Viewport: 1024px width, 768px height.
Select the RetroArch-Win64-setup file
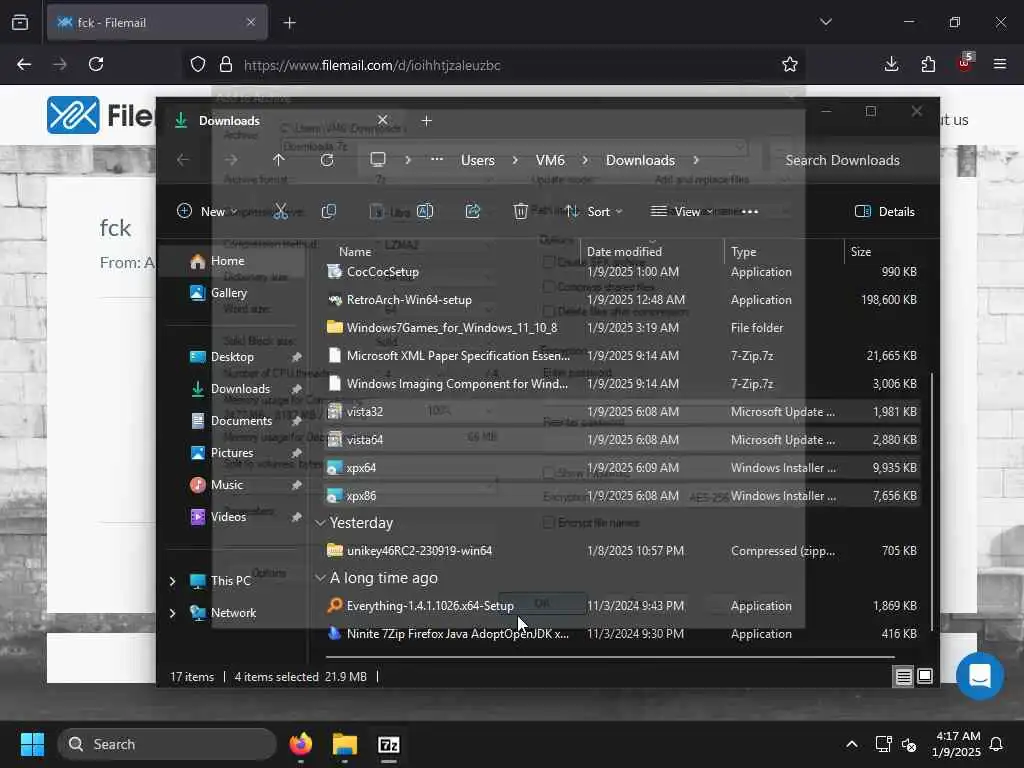pos(409,300)
